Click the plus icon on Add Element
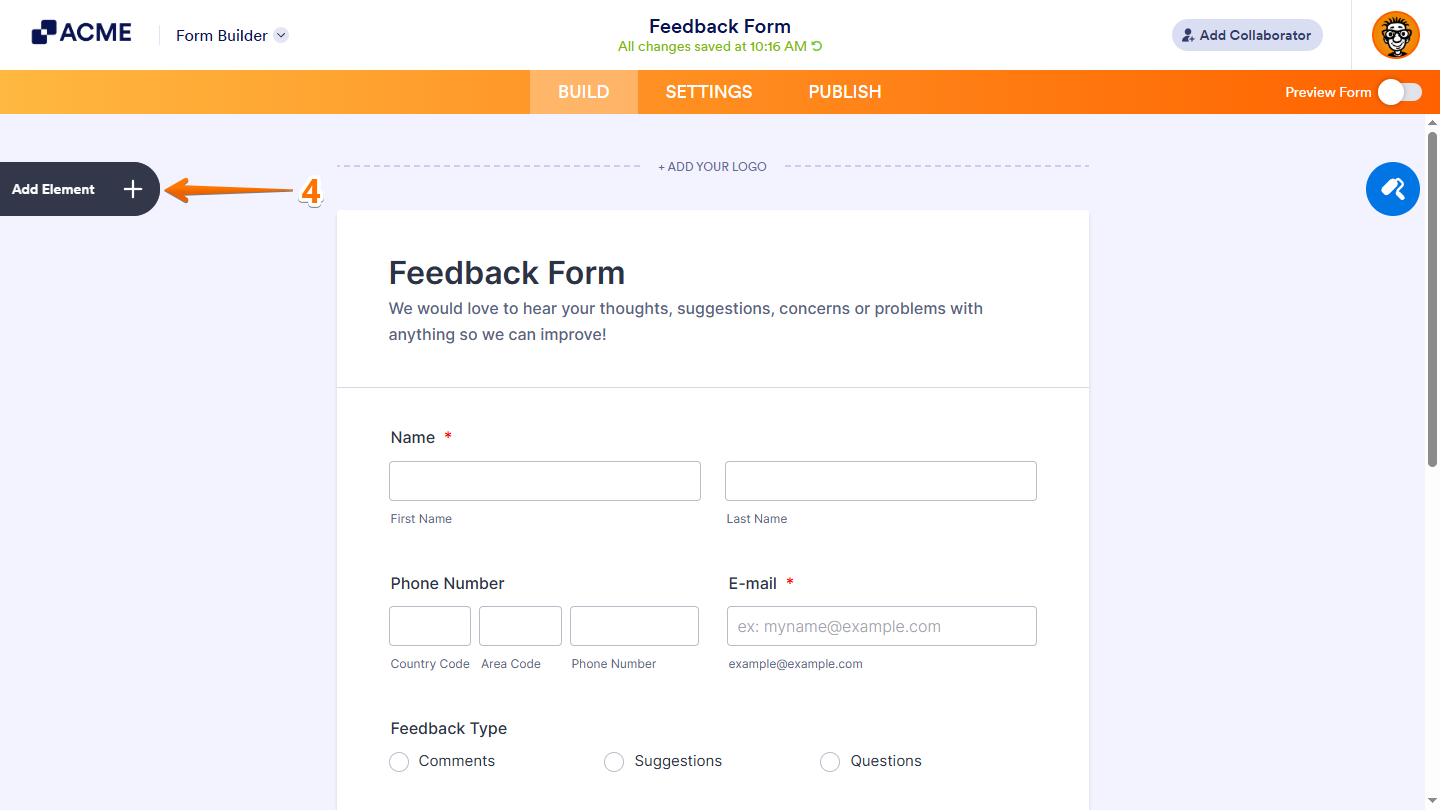Screen dimensions: 1440x810 coord(133,189)
